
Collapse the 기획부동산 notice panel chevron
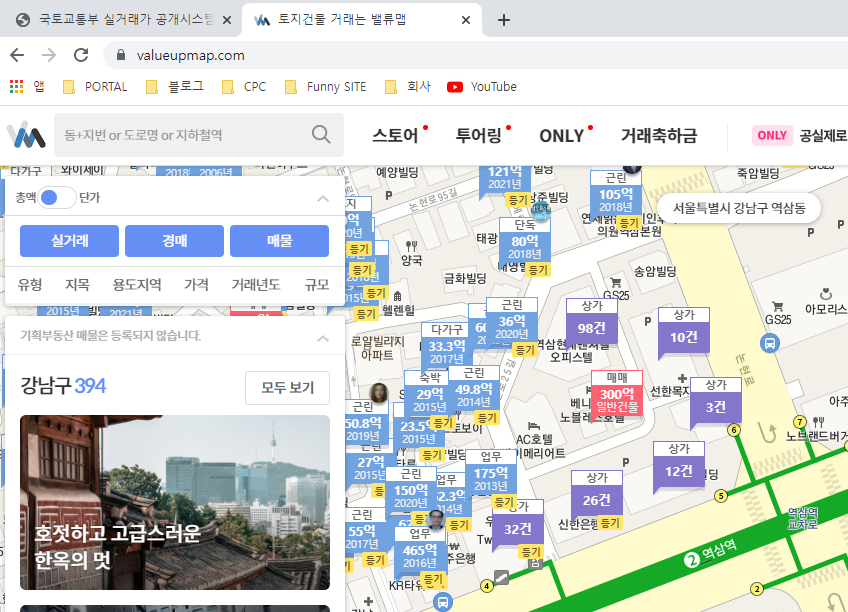[x=323, y=338]
